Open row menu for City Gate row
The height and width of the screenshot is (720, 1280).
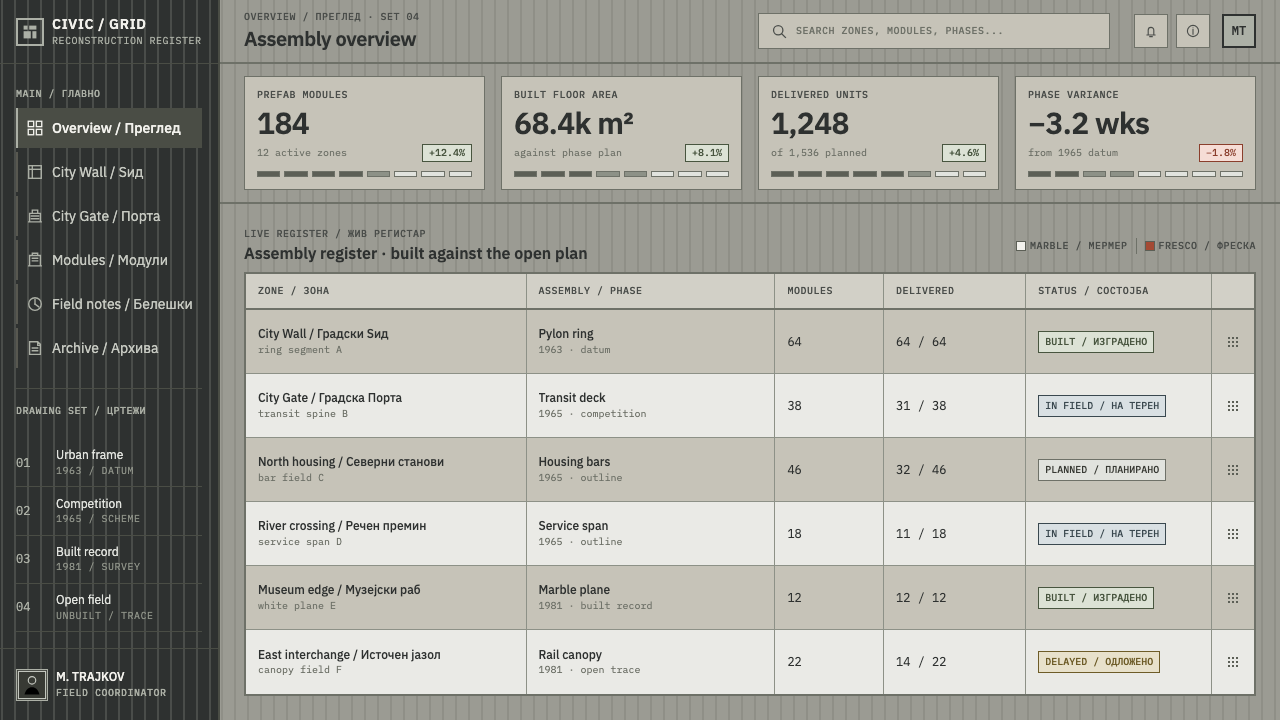point(1233,406)
